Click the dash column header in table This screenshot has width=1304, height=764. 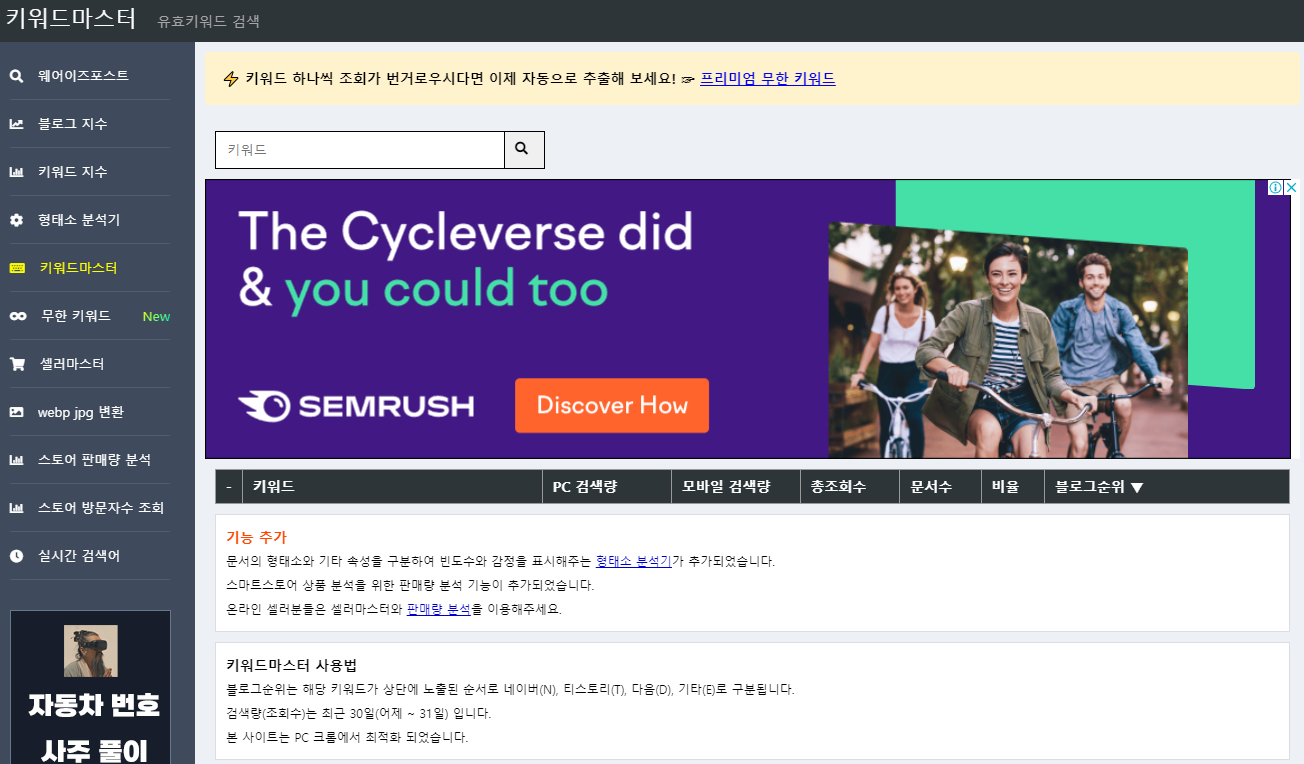(x=229, y=487)
